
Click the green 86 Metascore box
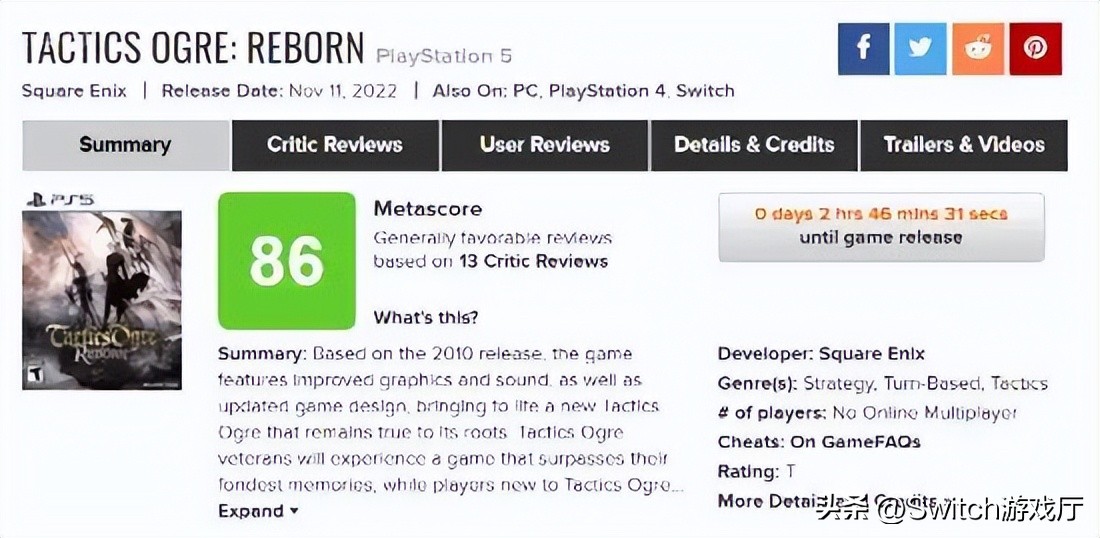click(x=286, y=261)
